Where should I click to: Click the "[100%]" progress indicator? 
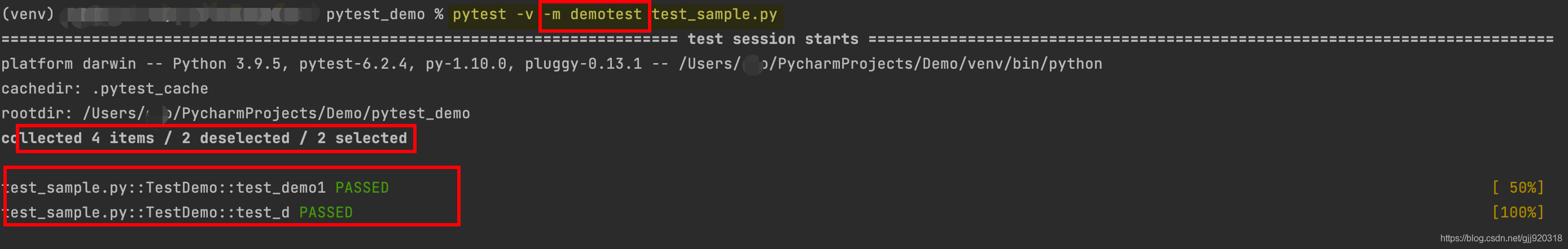point(1517,212)
